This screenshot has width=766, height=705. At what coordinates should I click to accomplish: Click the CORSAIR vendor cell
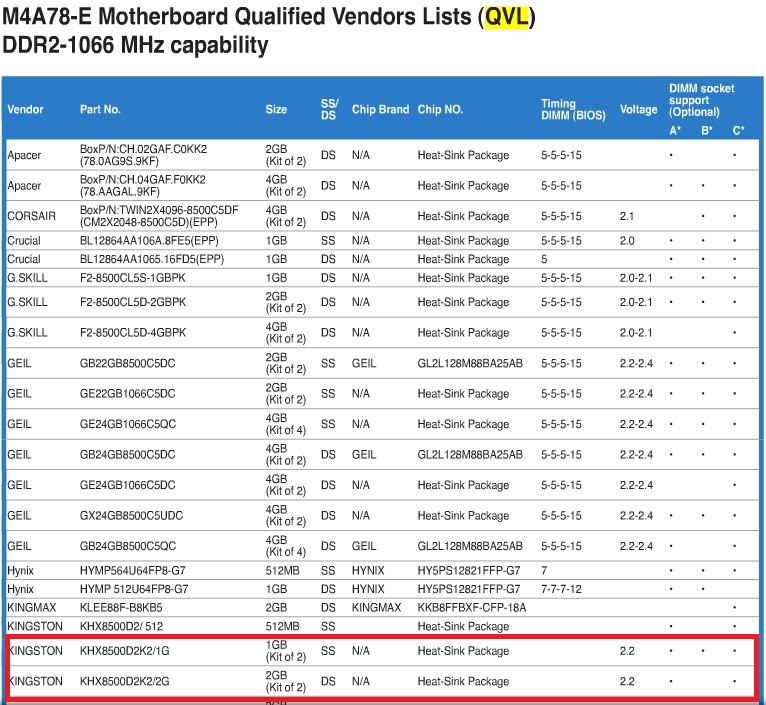pyautogui.click(x=31, y=216)
